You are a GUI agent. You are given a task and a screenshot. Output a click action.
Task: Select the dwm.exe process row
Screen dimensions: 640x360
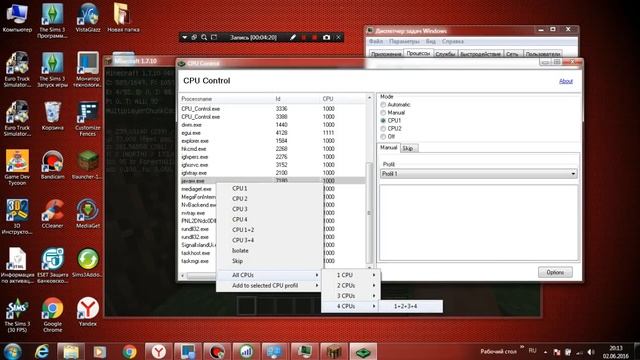(273, 125)
